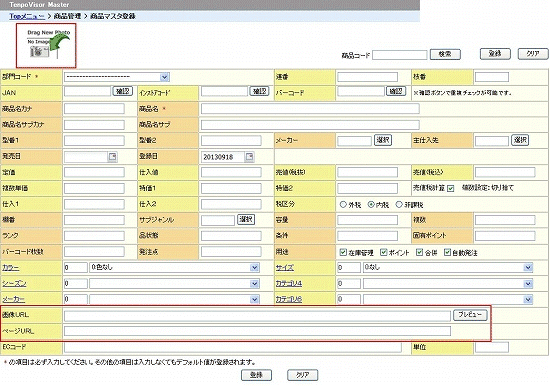Focus the 単位 input field
This screenshot has height=386, width=550.
[492, 347]
